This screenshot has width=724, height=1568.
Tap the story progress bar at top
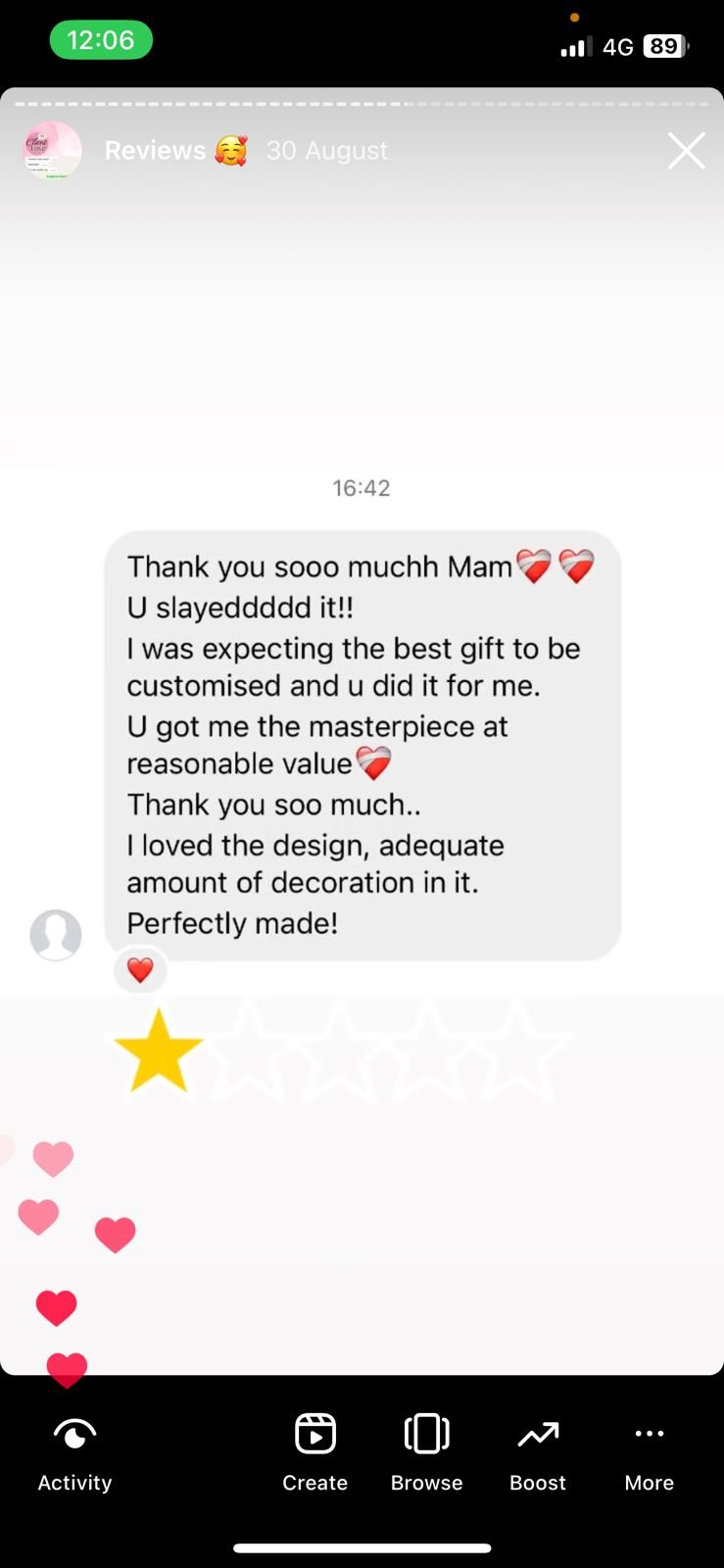(x=362, y=103)
